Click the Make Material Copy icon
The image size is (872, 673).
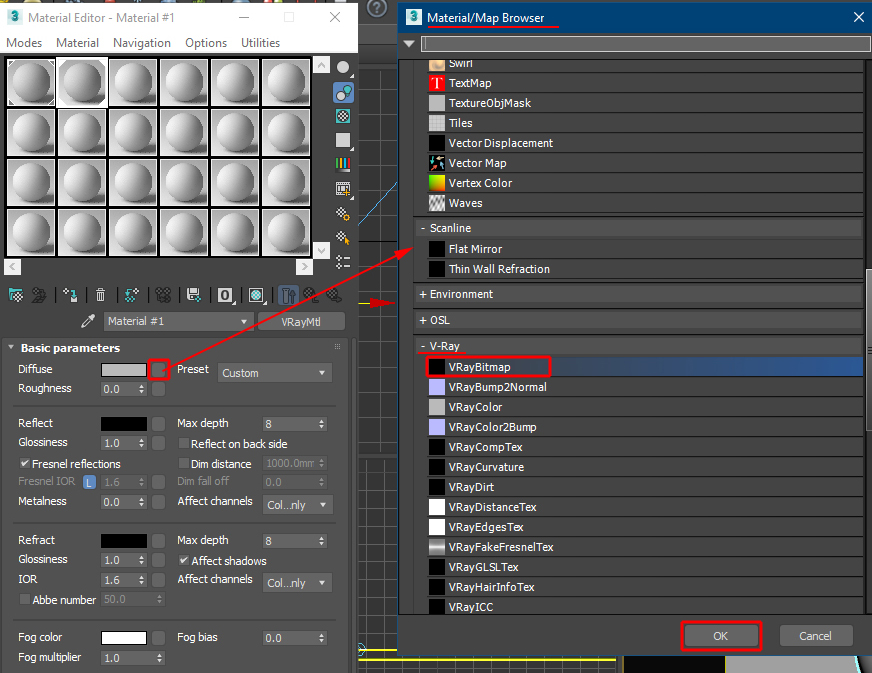pos(132,295)
